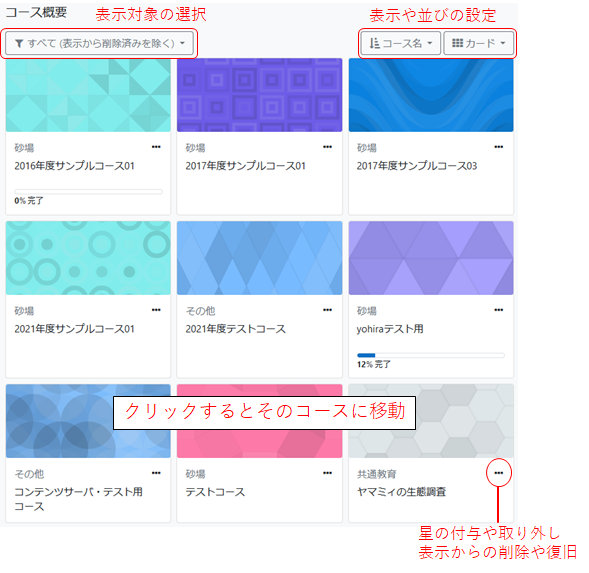Click the コース概要 heading

pyautogui.click(x=36, y=12)
